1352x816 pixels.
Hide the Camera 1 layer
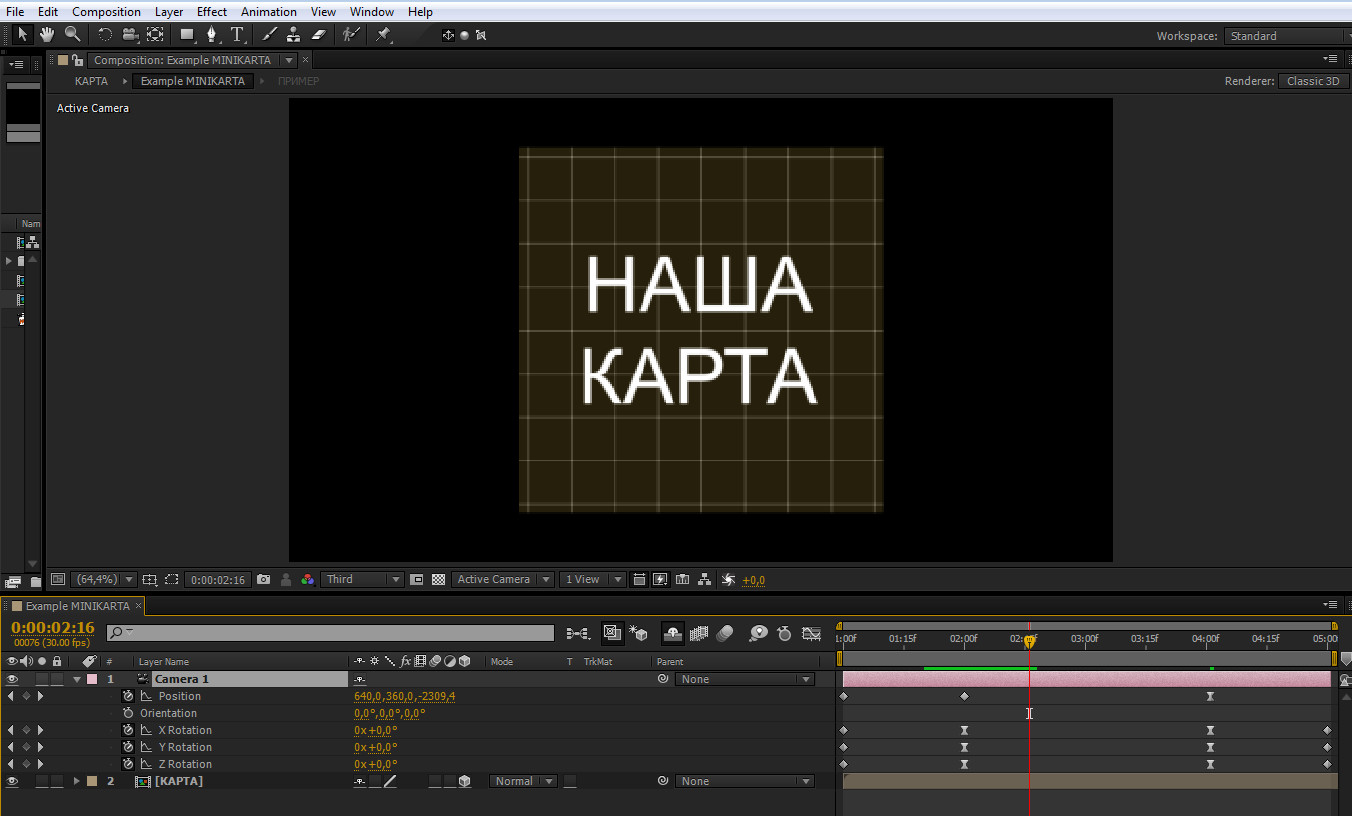13,680
